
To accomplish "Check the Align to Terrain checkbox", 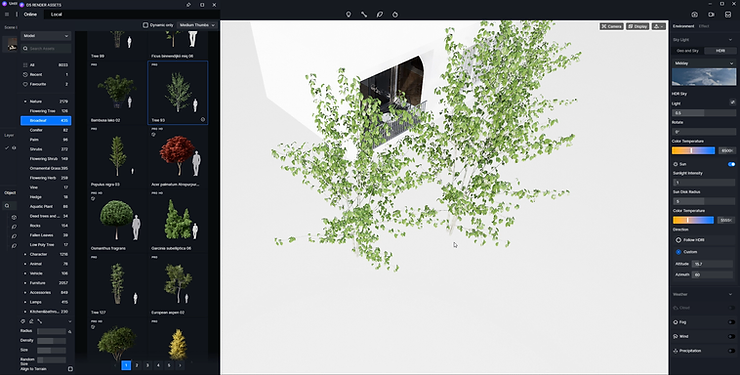I will point(70,369).
